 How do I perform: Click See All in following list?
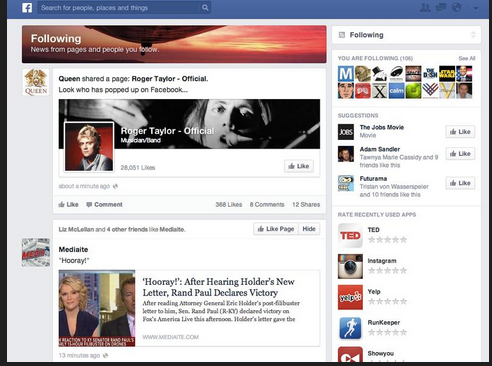(467, 58)
